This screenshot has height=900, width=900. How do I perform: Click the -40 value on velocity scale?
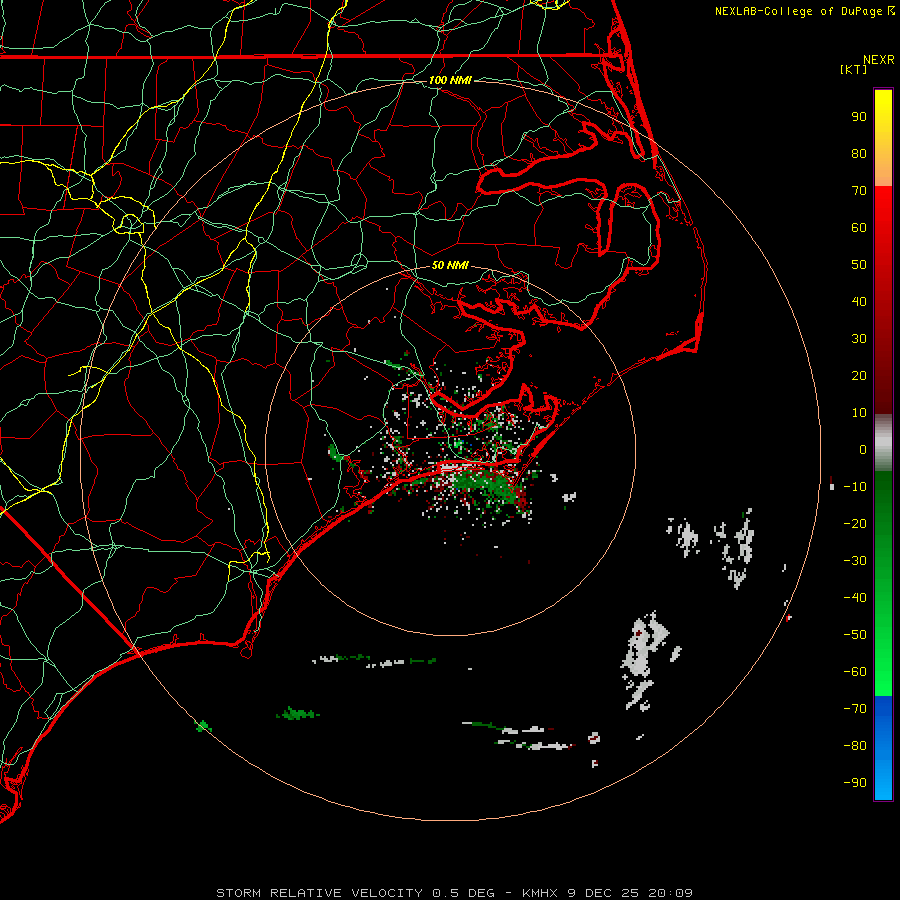[x=855, y=598]
